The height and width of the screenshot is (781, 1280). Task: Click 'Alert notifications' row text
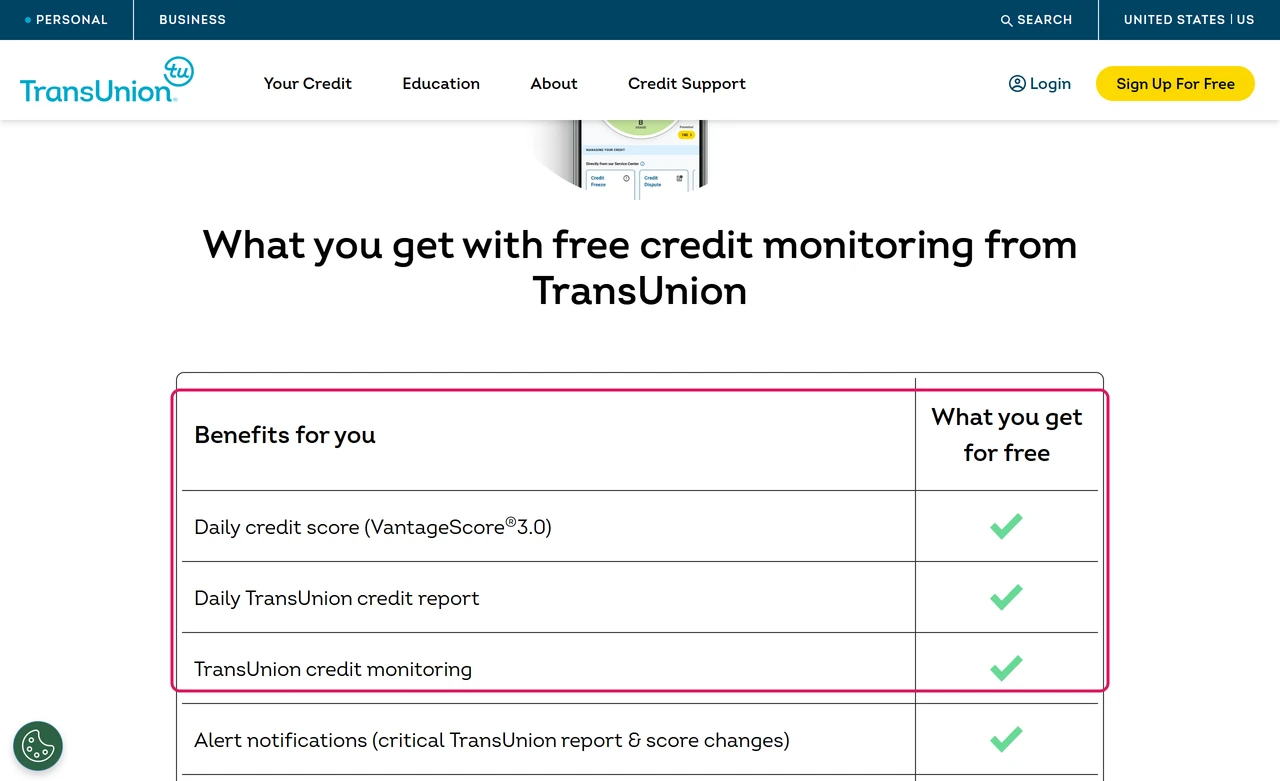pos(492,740)
